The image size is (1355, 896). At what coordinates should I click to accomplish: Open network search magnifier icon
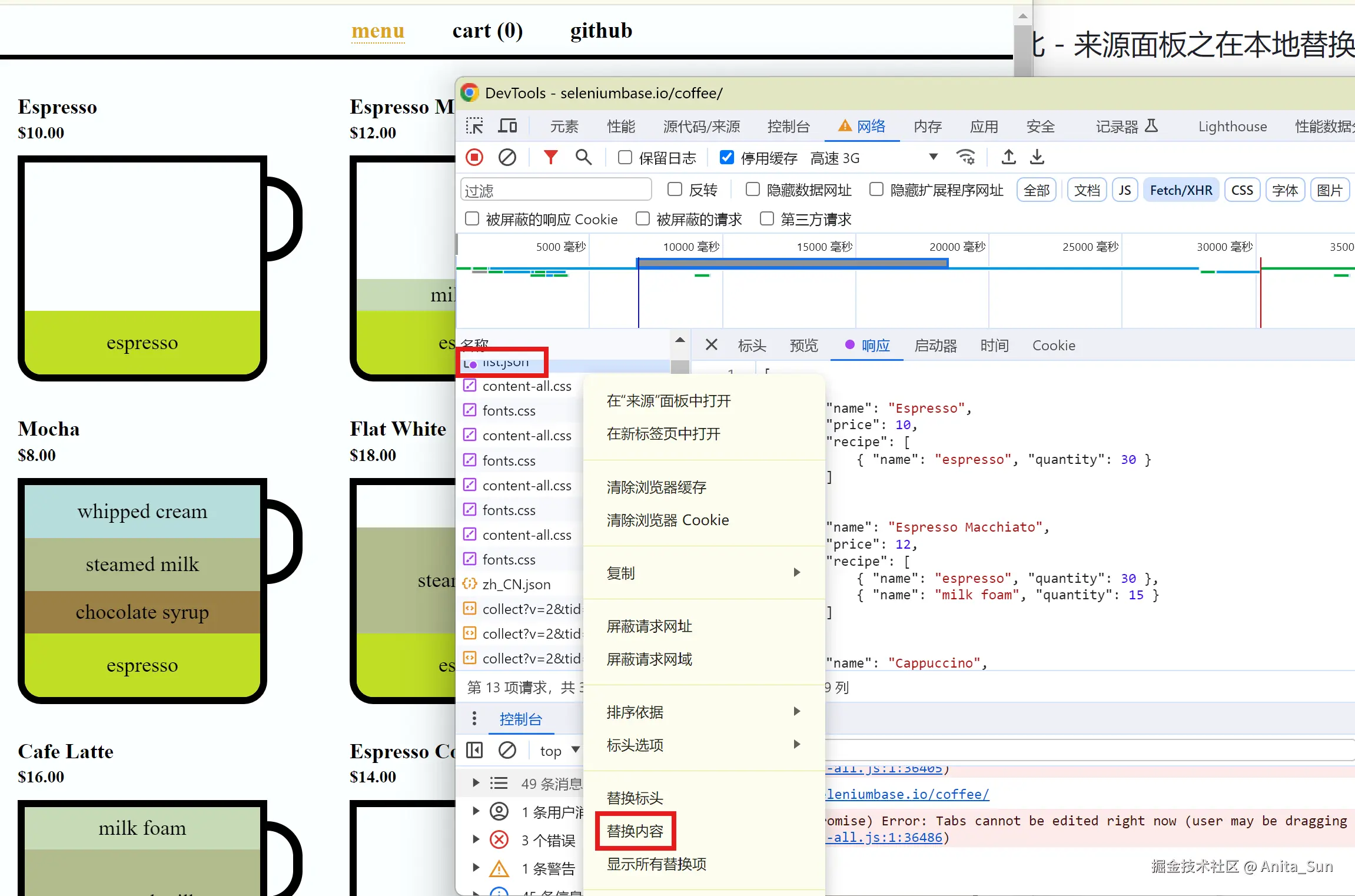583,158
